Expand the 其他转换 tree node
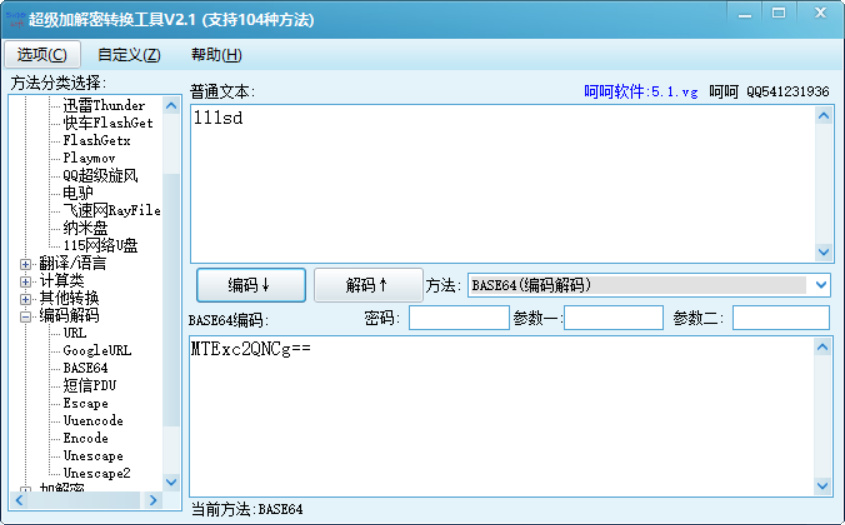This screenshot has width=845, height=525. pyautogui.click(x=25, y=299)
